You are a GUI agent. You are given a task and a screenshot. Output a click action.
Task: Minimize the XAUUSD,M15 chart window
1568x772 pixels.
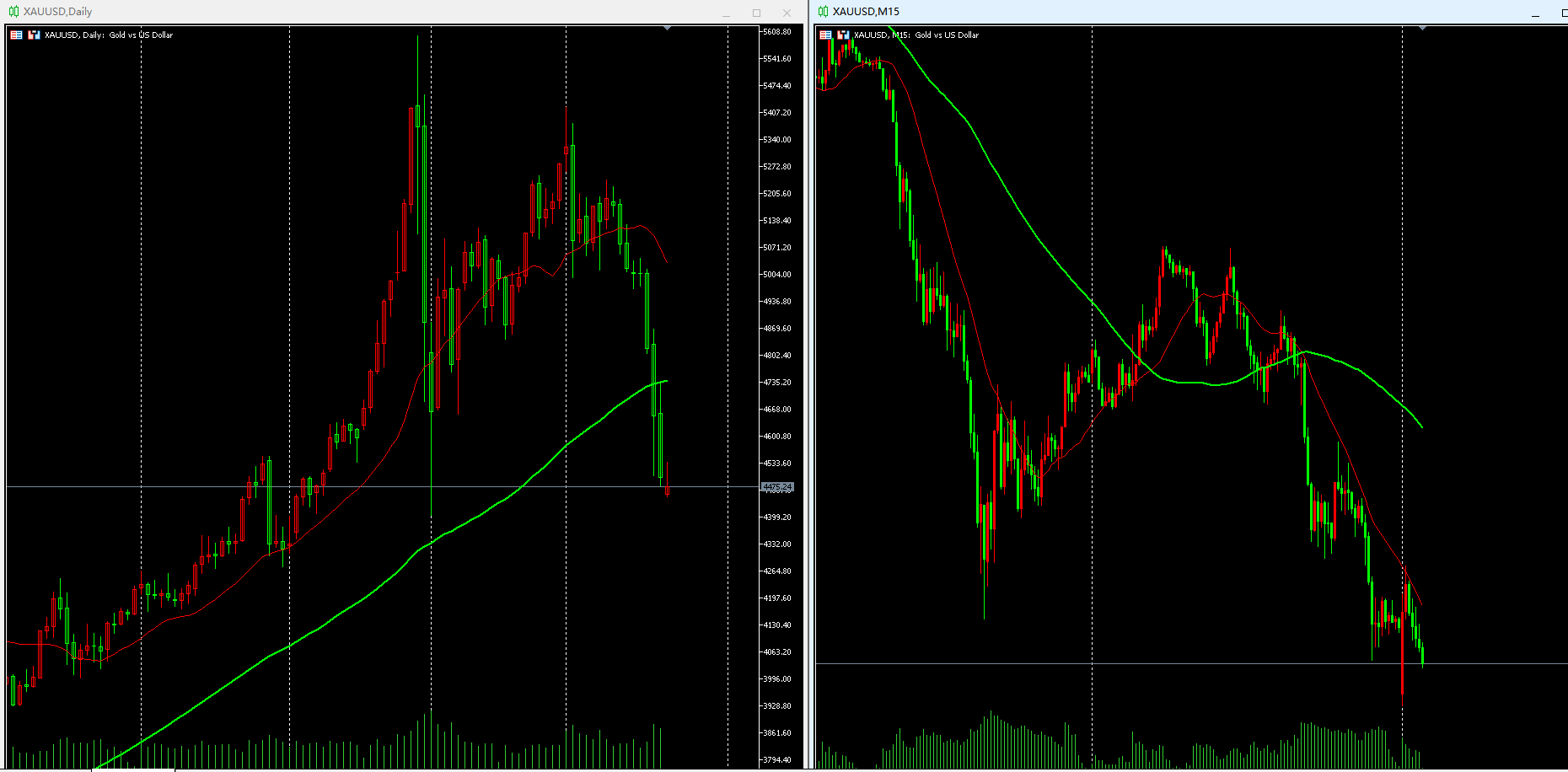tap(1535, 13)
